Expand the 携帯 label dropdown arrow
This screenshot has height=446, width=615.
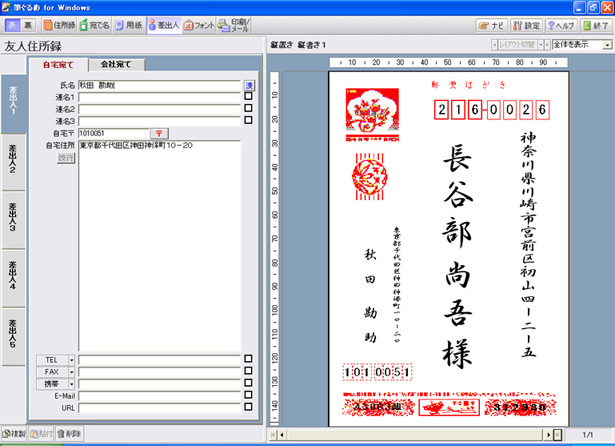click(x=72, y=383)
